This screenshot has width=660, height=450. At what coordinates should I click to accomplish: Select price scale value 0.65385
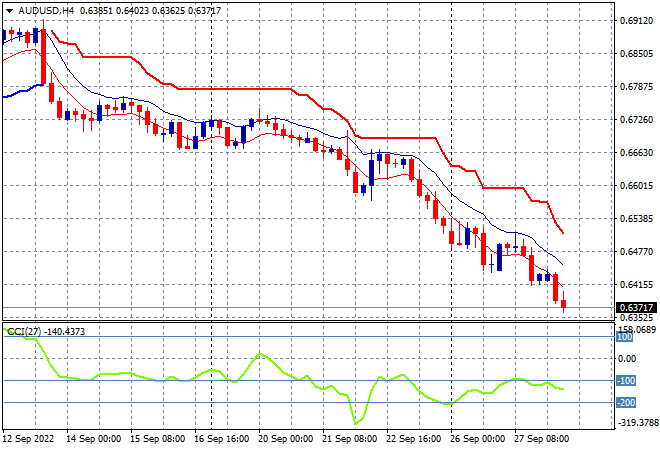[x=636, y=218]
